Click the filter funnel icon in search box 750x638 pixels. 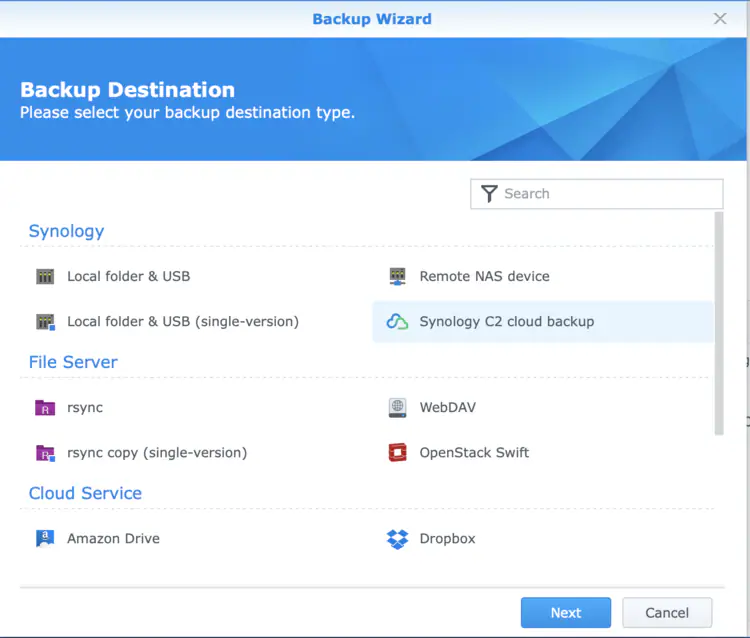click(x=489, y=194)
